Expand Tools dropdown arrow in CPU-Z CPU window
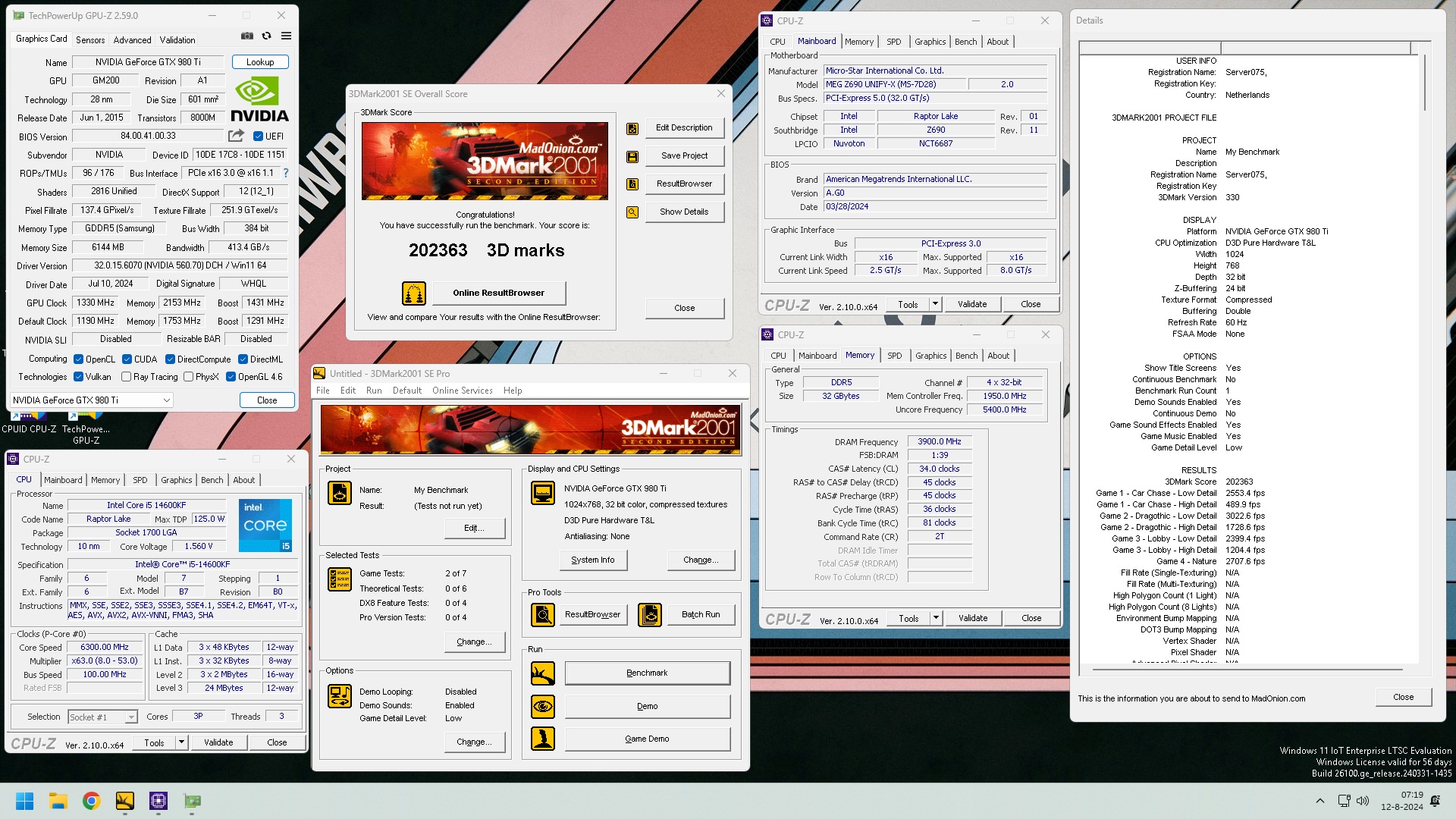The image size is (1456, 819). [x=181, y=743]
